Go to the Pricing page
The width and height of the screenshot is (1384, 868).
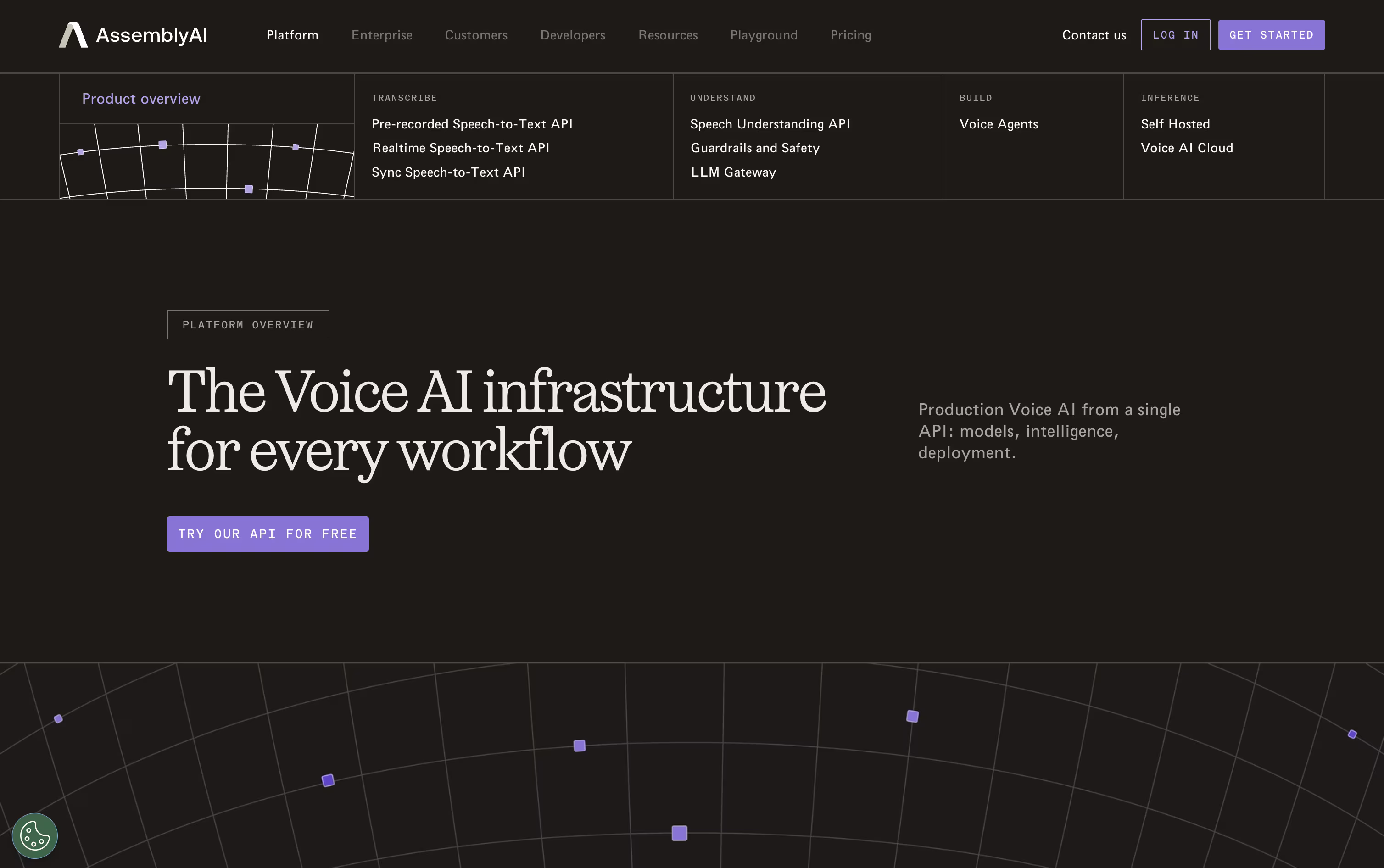pos(851,35)
